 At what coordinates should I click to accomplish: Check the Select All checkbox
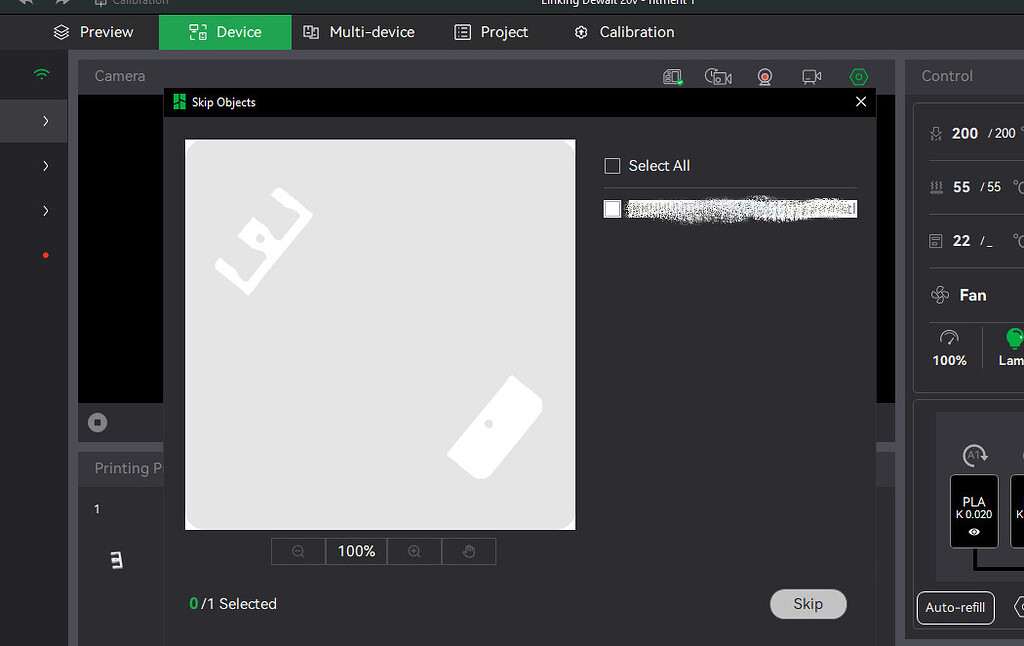pyautogui.click(x=612, y=166)
